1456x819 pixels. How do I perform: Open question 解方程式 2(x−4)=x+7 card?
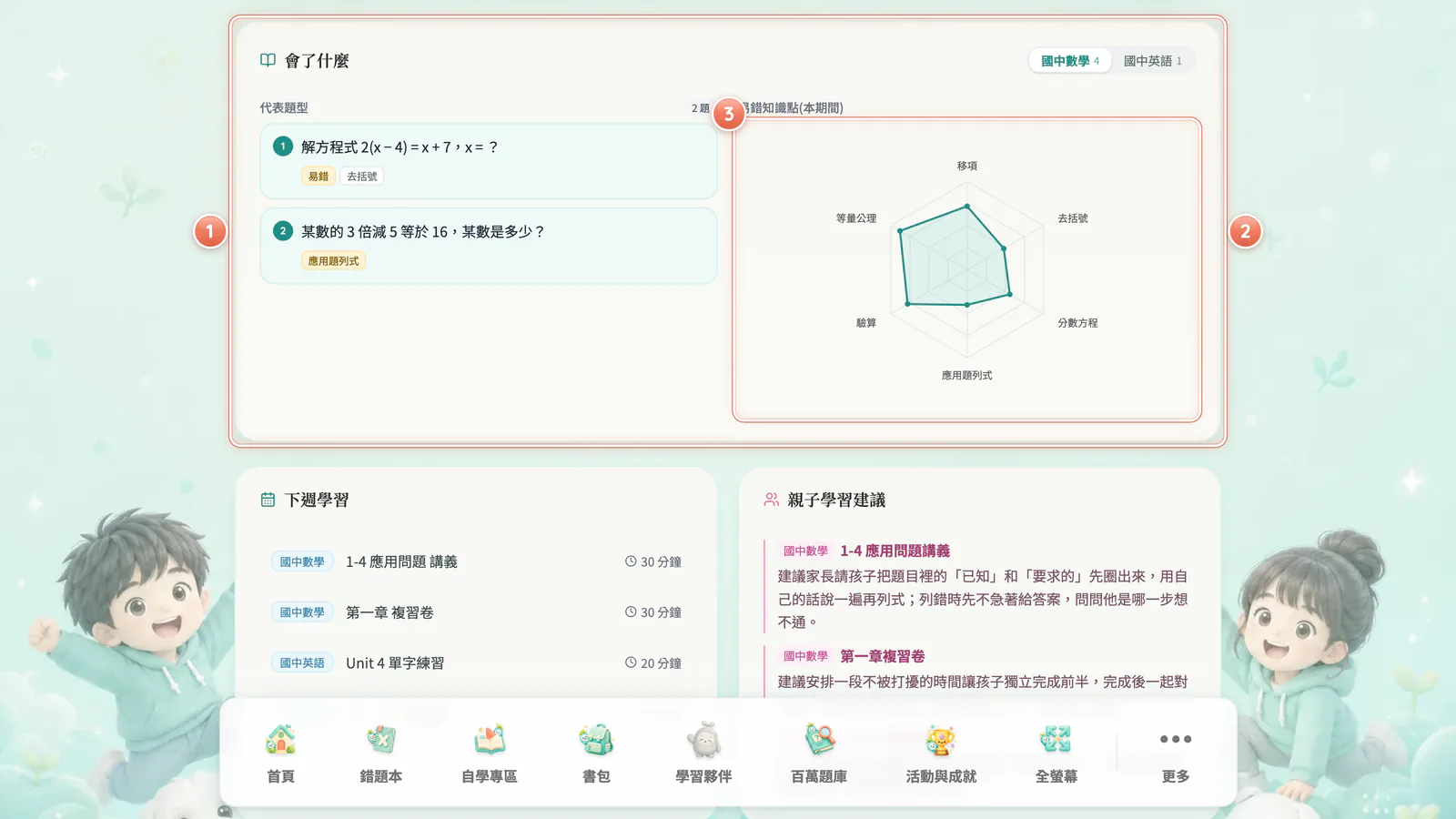click(489, 161)
